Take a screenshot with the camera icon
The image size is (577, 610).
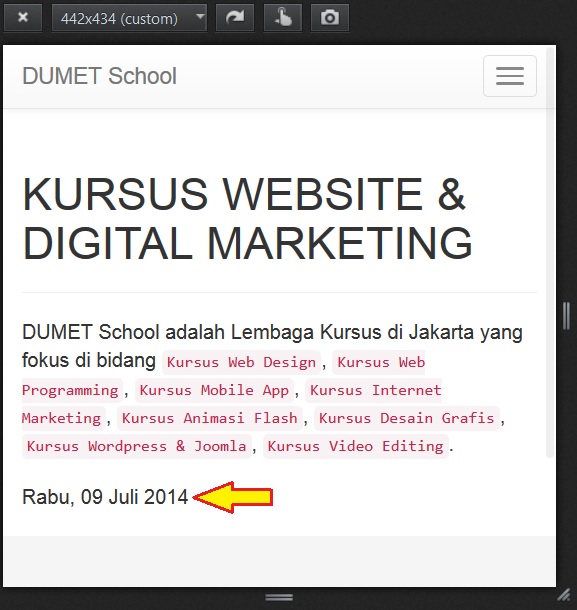[x=330, y=18]
